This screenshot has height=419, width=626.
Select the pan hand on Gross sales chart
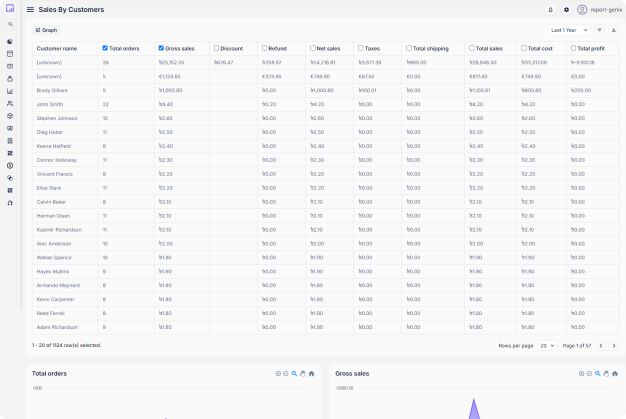click(606, 374)
